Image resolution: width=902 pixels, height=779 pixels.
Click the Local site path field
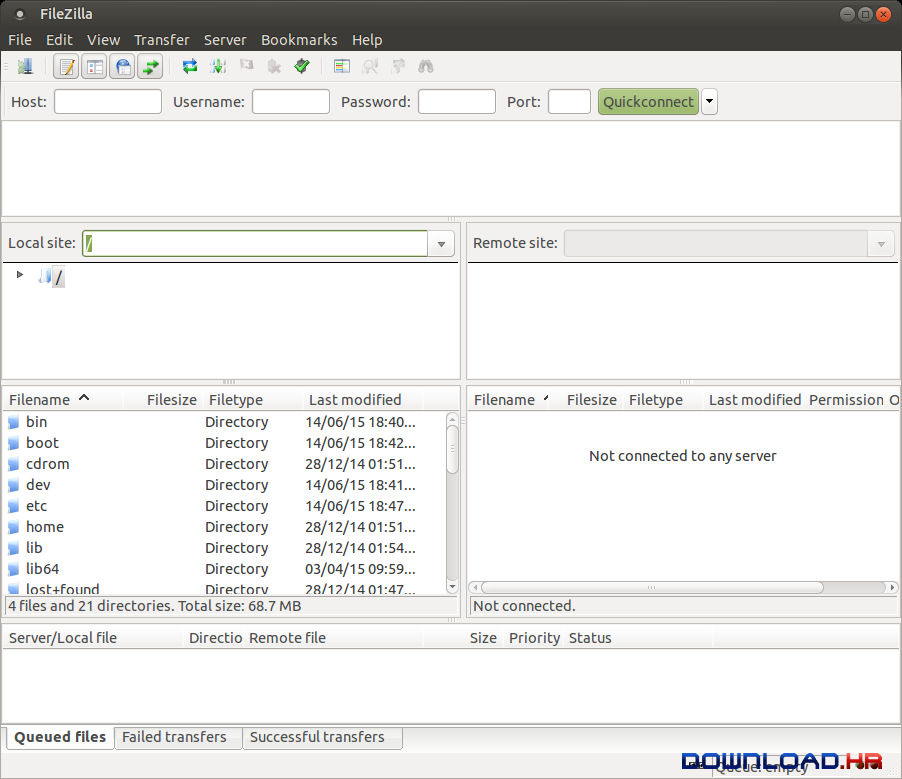255,244
